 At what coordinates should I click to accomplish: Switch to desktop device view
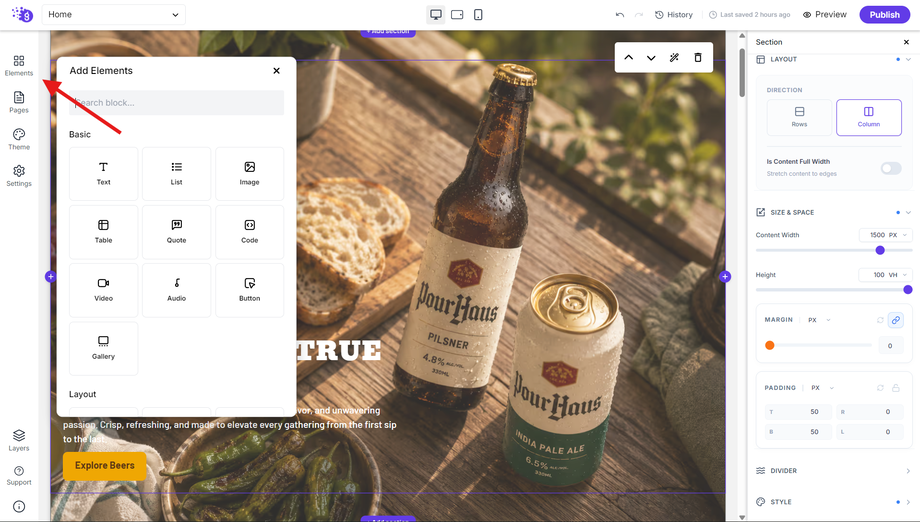(x=436, y=15)
